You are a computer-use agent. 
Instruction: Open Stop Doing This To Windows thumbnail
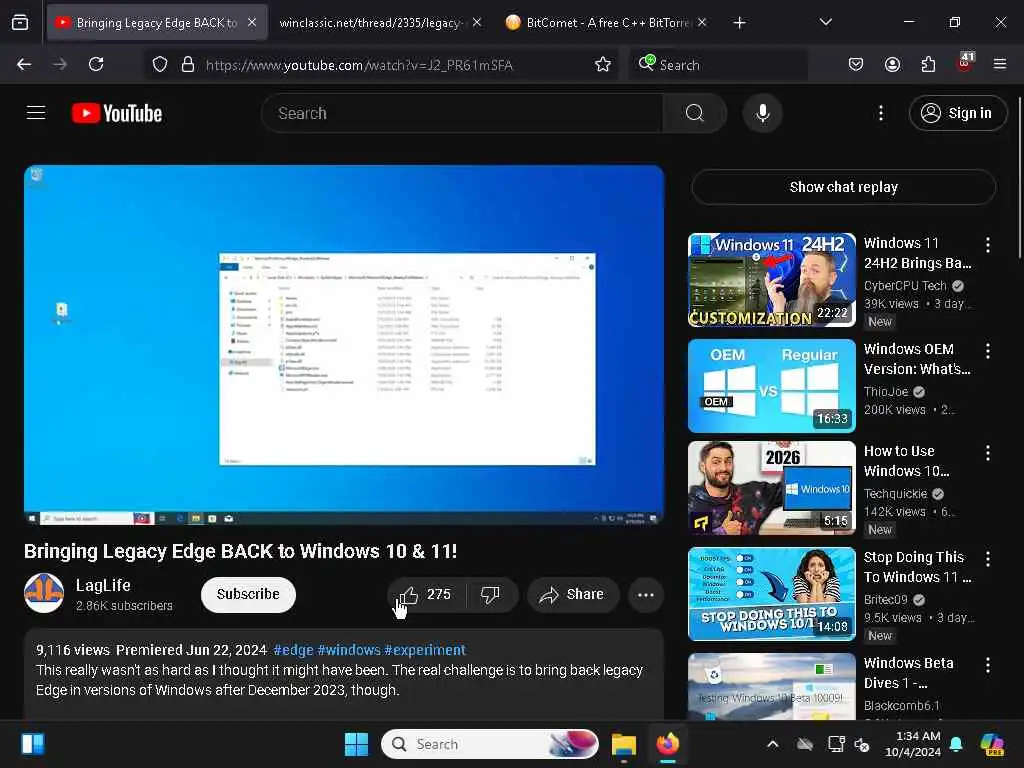click(x=771, y=594)
